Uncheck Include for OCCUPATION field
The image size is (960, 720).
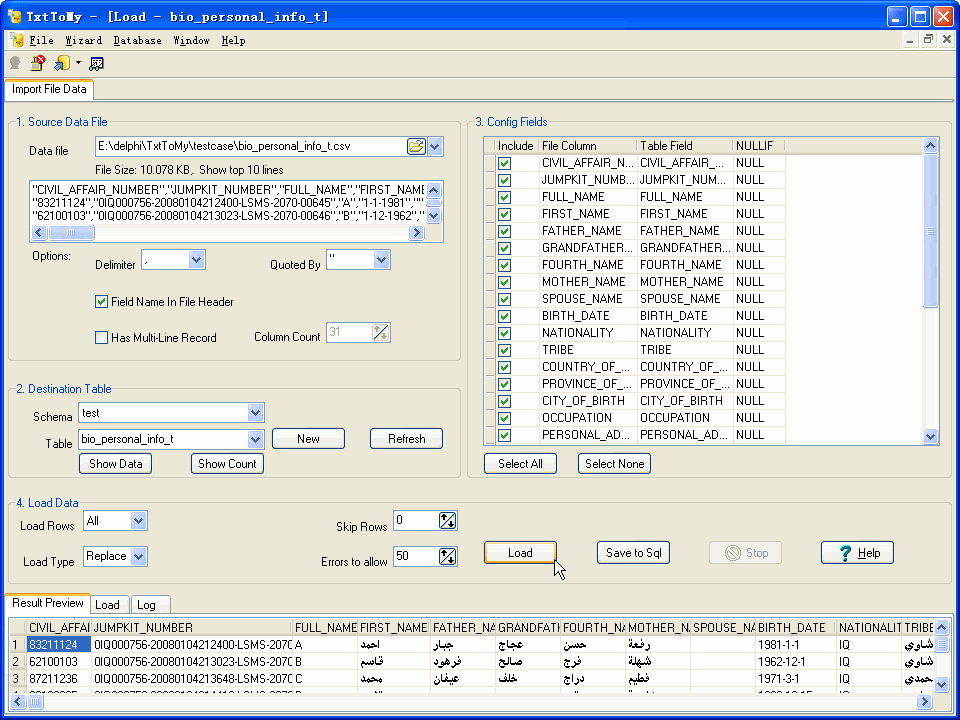pos(504,419)
